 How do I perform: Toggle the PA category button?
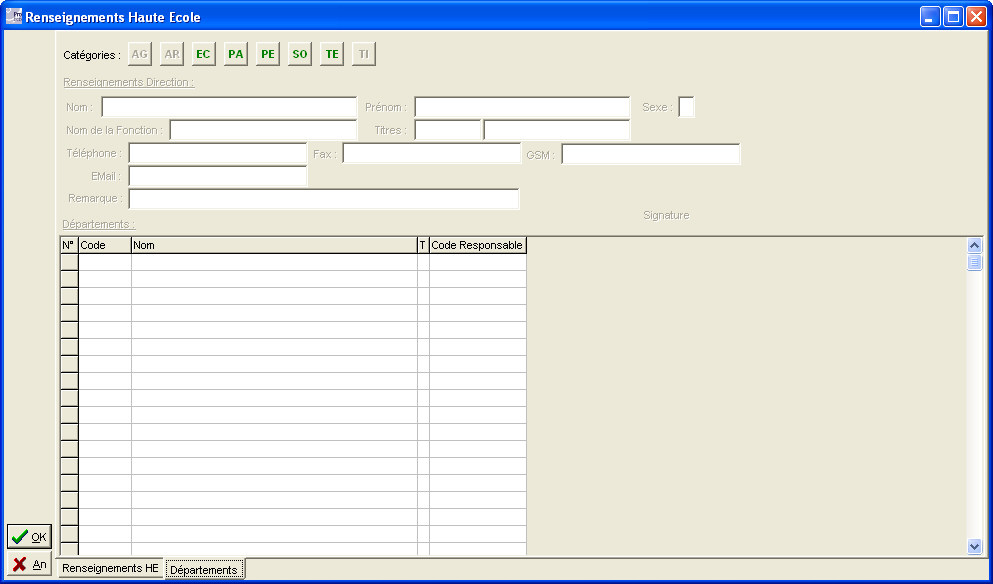[236, 54]
